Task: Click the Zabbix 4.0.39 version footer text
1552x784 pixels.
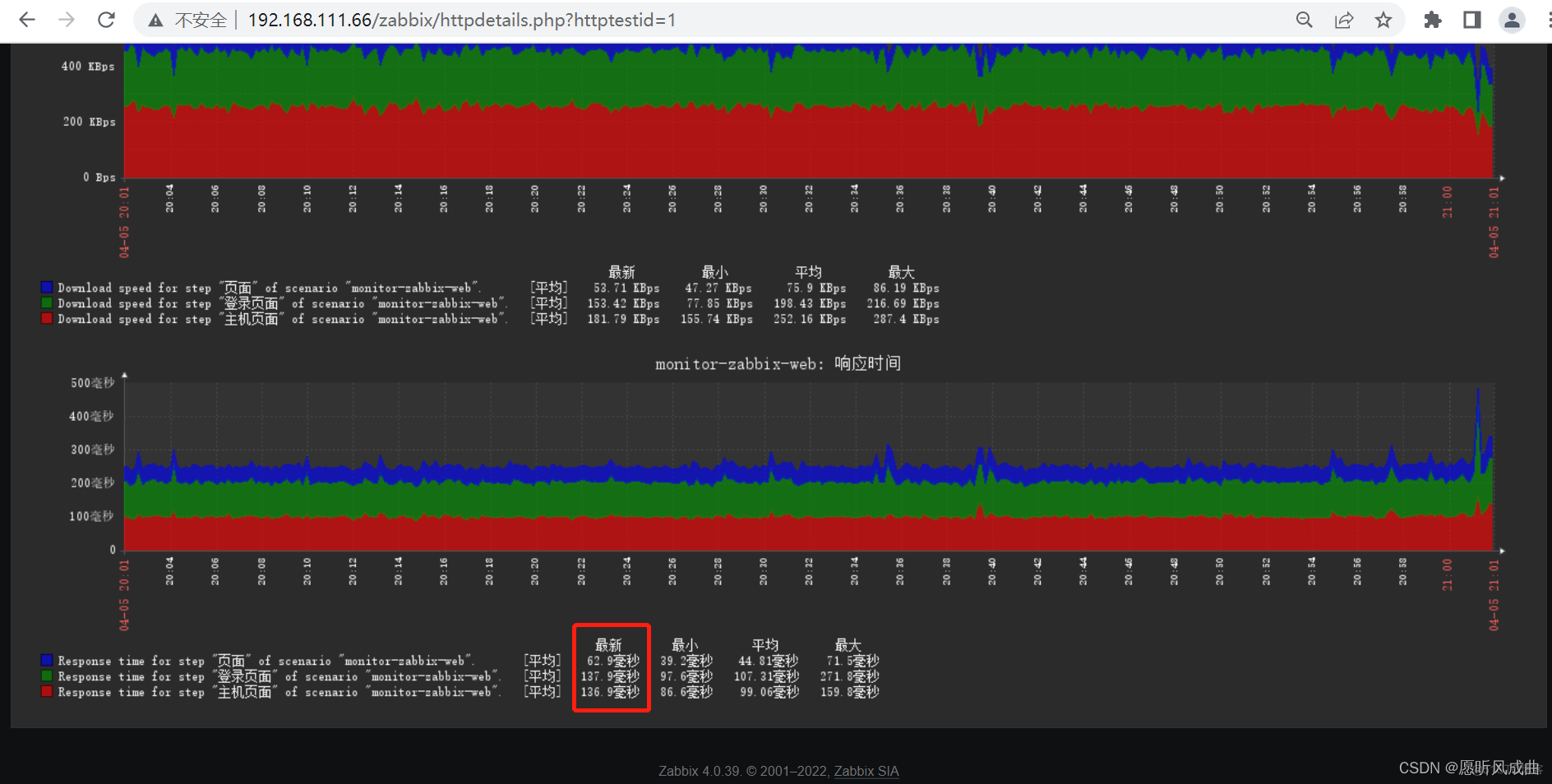Action: coord(700,771)
